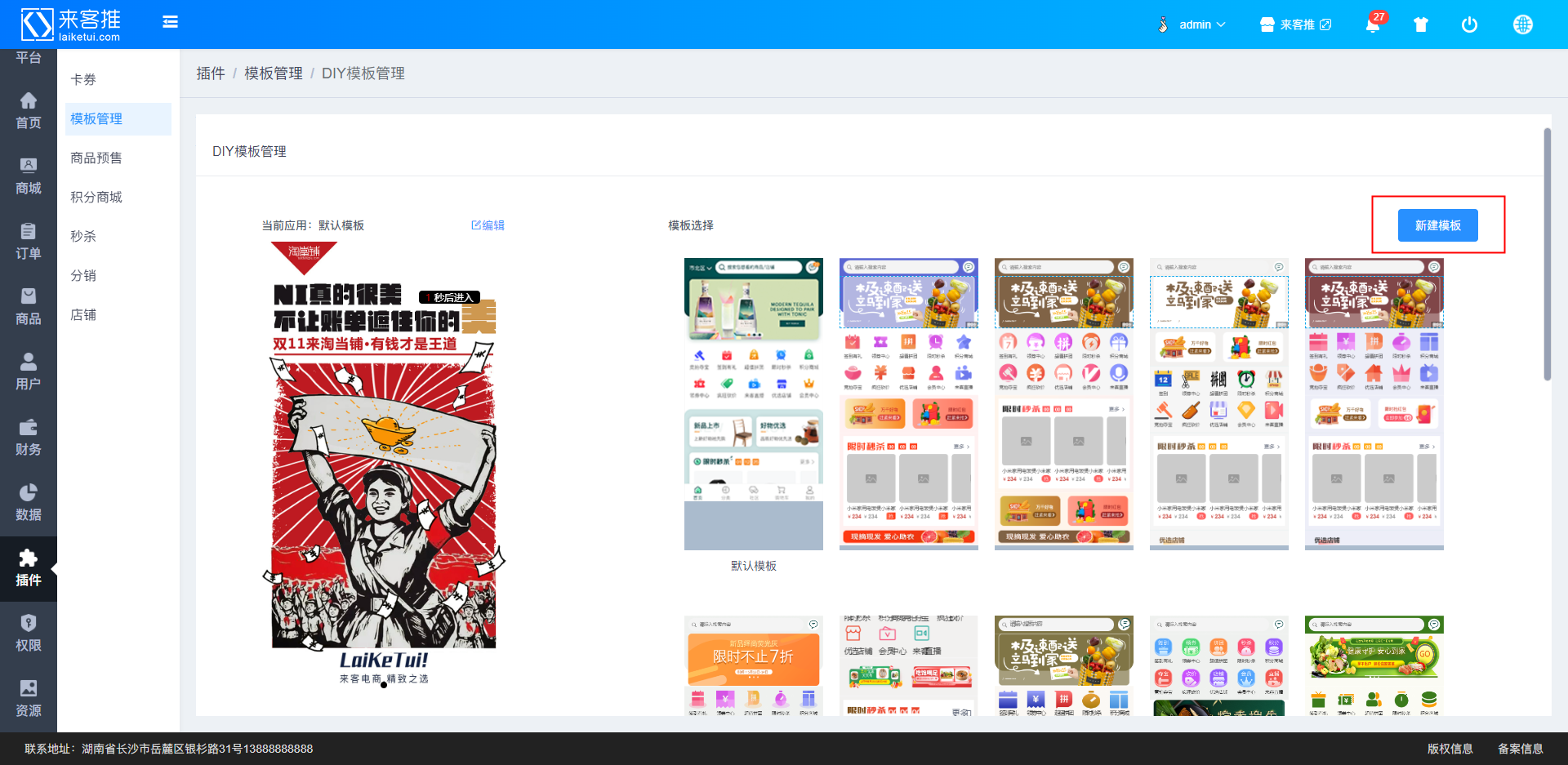The width and height of the screenshot is (1568, 765).
Task: Open 数据 data icon in sidebar
Action: 29,502
